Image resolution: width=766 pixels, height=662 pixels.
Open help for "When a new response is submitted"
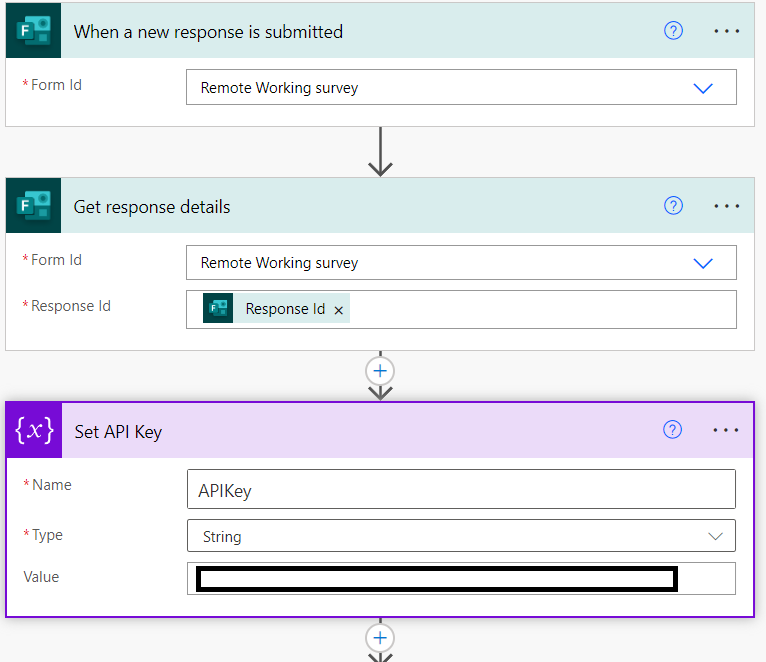[673, 31]
